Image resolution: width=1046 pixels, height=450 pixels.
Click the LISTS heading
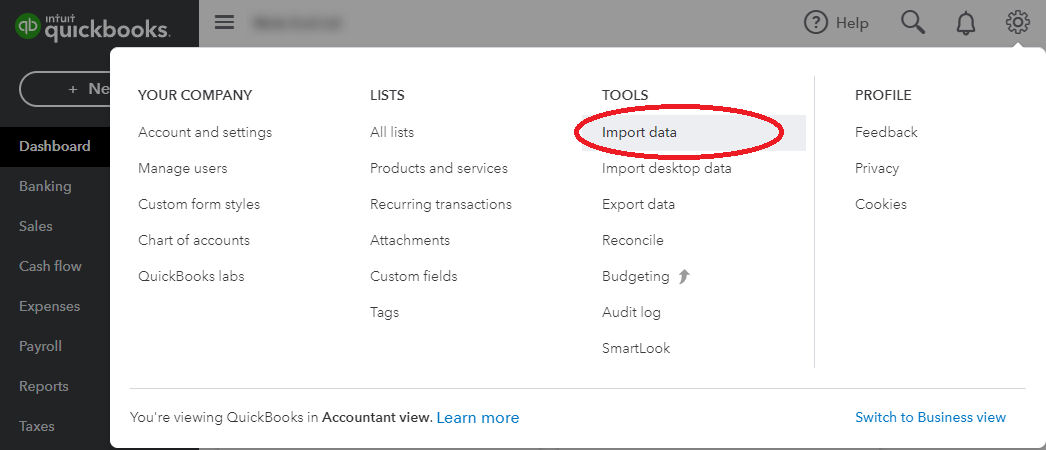click(387, 95)
